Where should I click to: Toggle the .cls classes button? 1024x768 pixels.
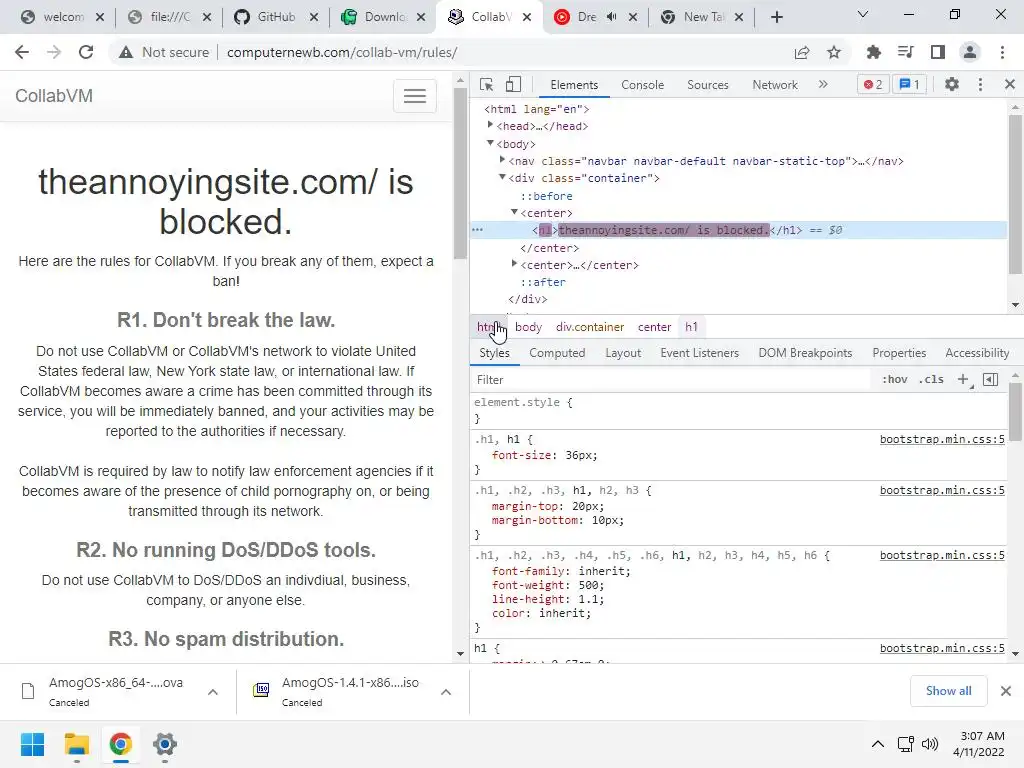[931, 379]
